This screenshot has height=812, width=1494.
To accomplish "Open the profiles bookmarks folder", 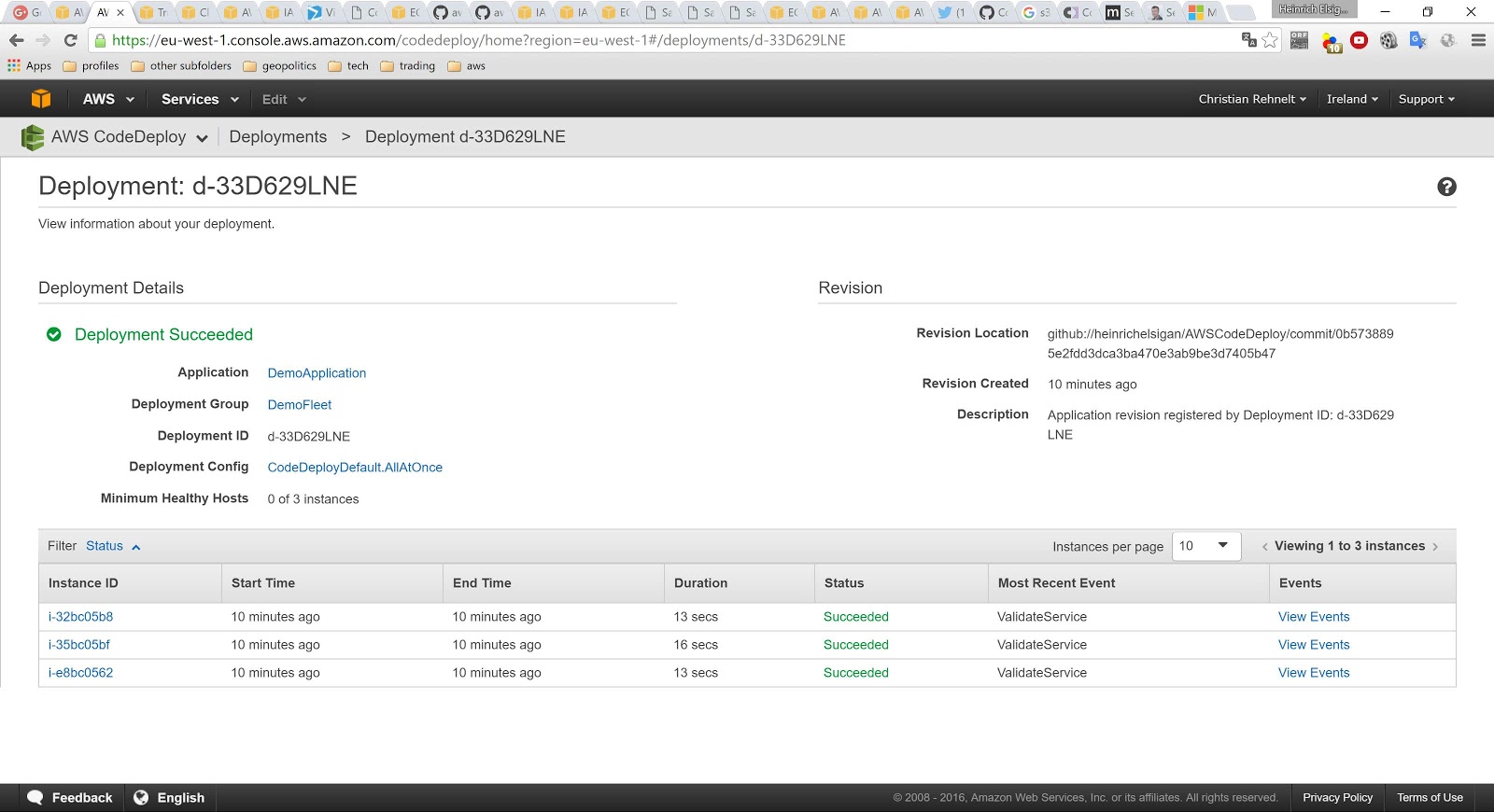I will (92, 66).
